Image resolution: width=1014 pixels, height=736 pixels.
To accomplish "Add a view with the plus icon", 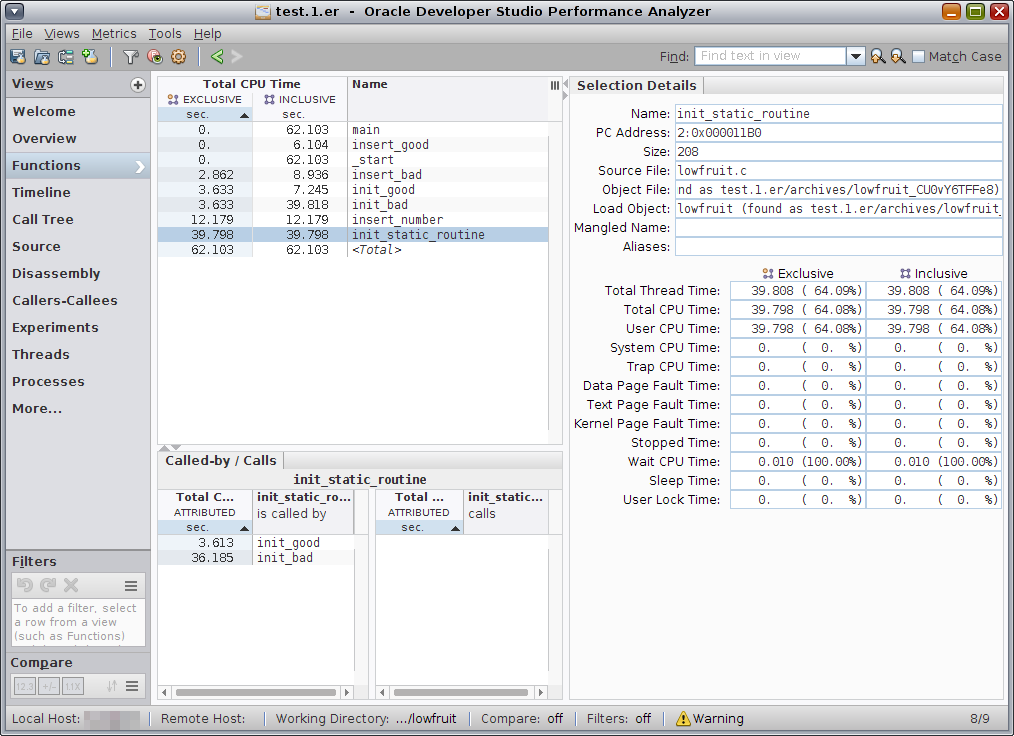I will point(138,85).
